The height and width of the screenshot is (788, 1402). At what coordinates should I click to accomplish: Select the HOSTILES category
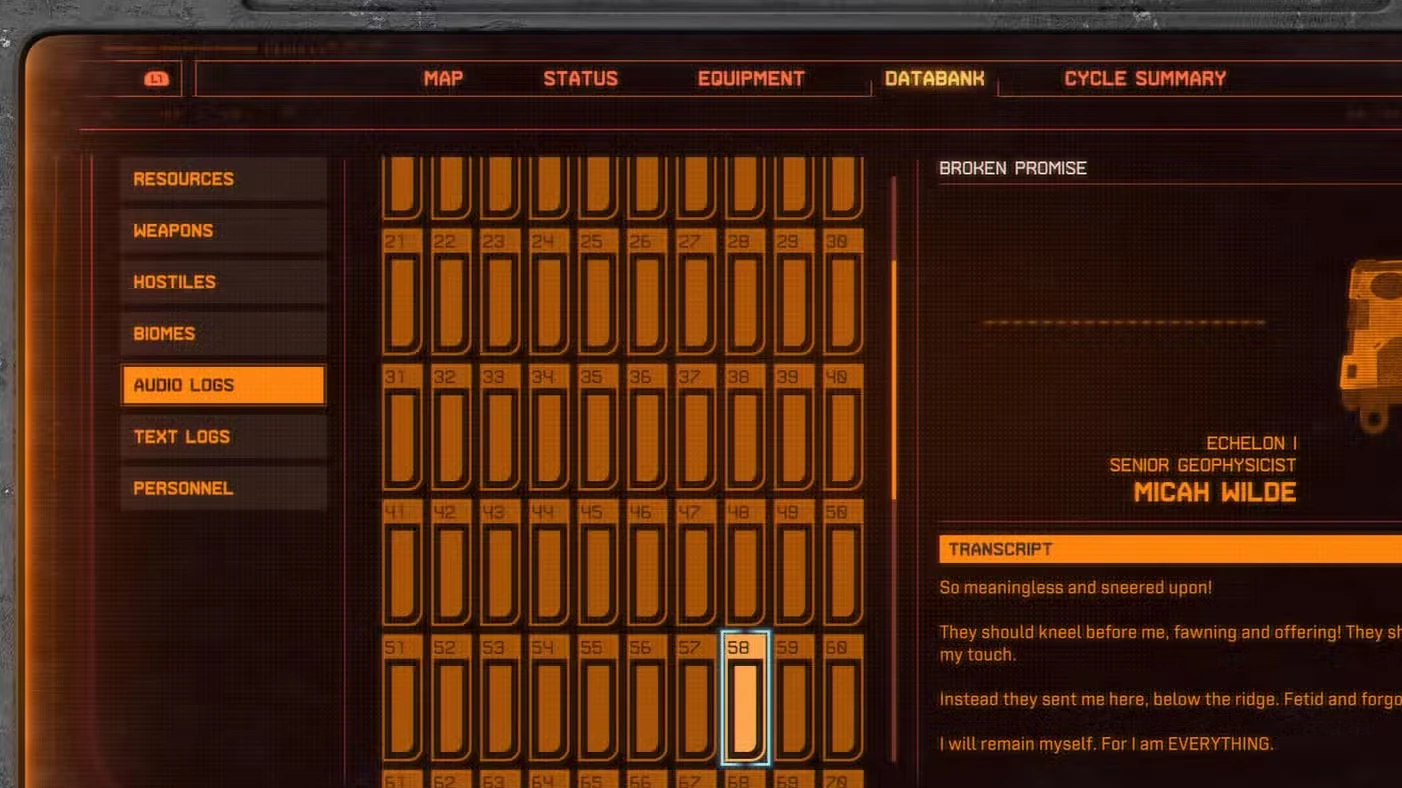(x=224, y=282)
